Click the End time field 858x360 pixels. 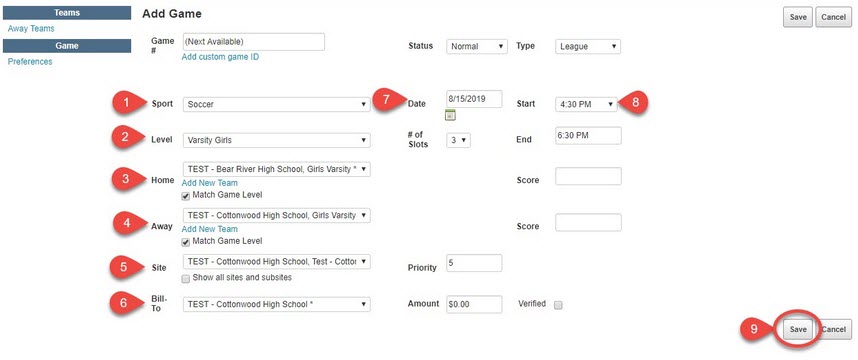(x=588, y=135)
